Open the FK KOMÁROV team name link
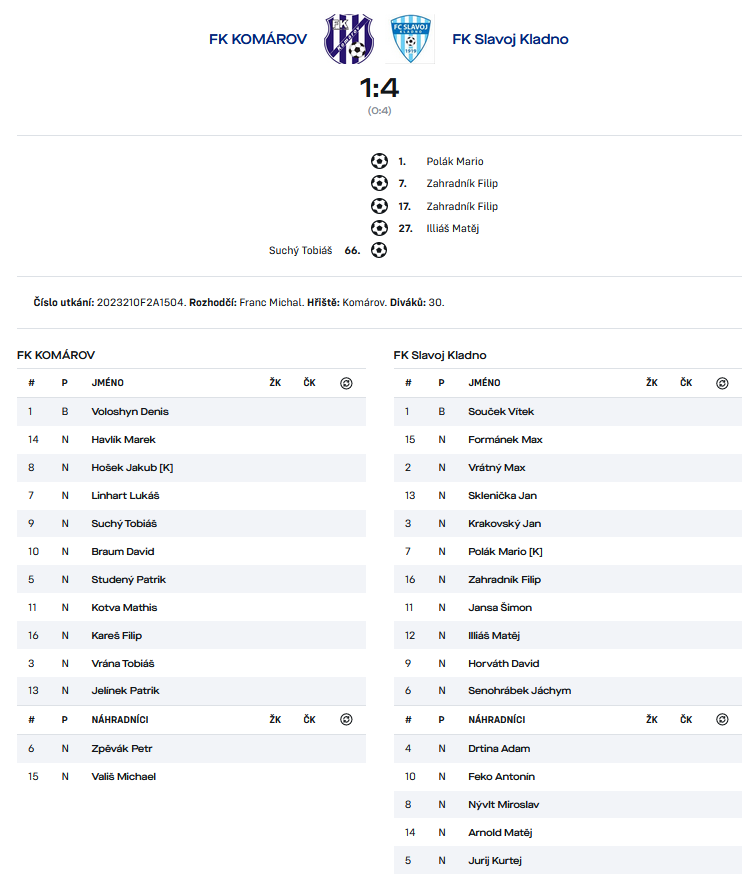754x875 pixels. click(x=258, y=39)
